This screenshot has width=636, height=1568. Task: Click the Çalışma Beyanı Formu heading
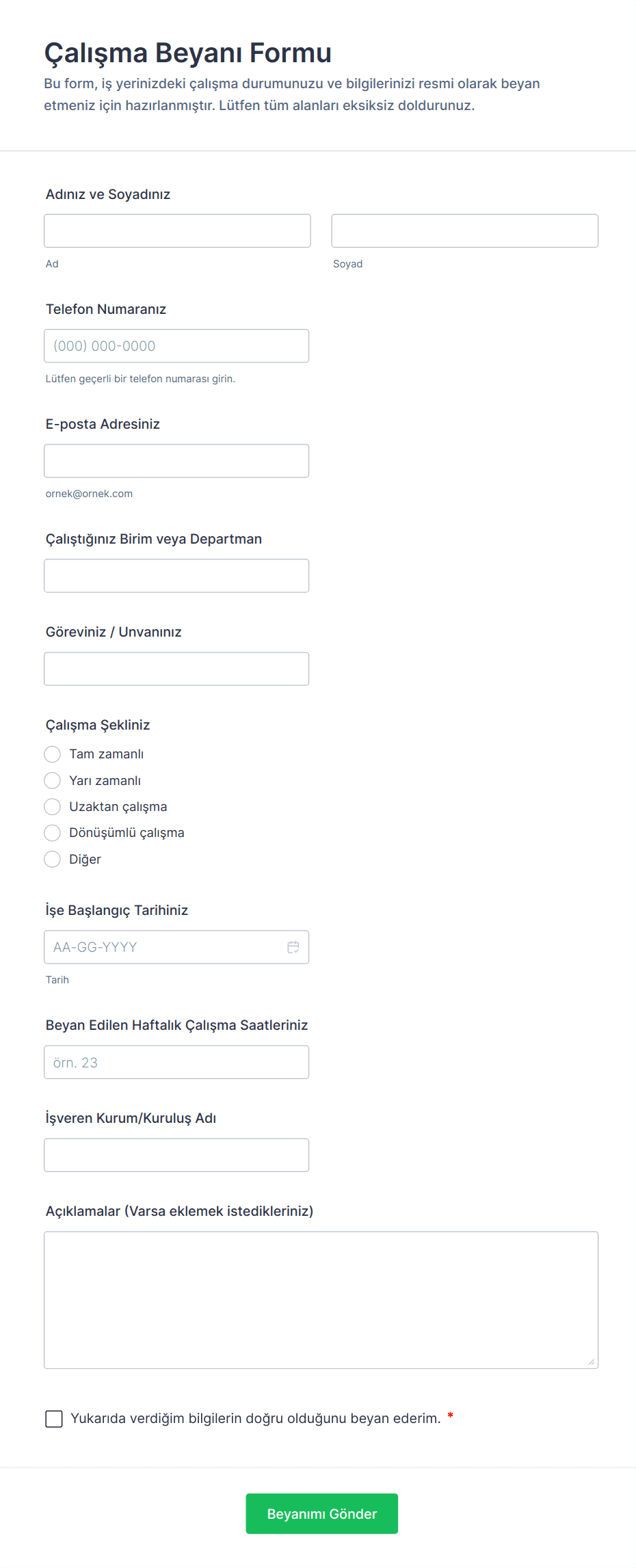click(188, 53)
